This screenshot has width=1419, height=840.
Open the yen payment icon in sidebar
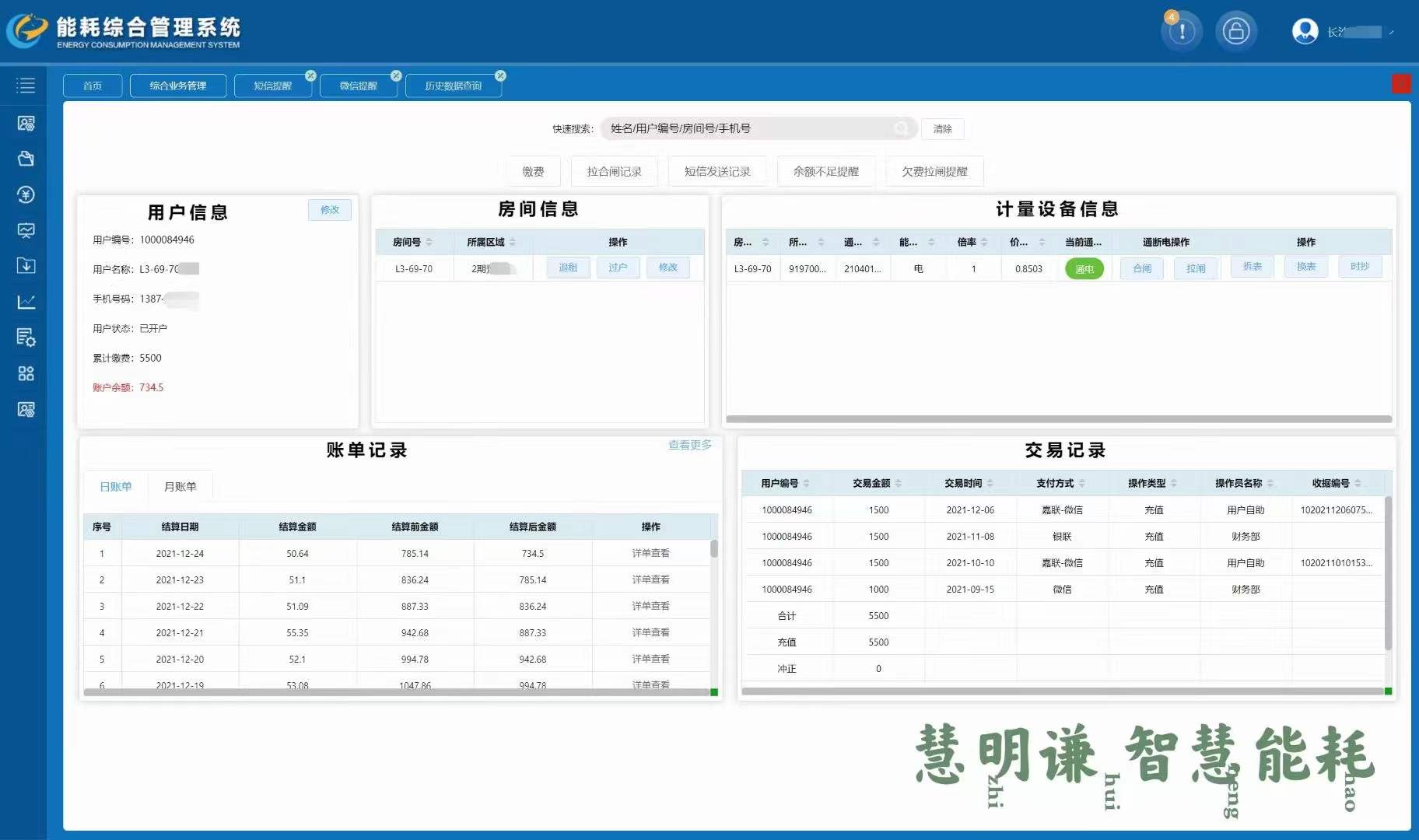(x=26, y=194)
